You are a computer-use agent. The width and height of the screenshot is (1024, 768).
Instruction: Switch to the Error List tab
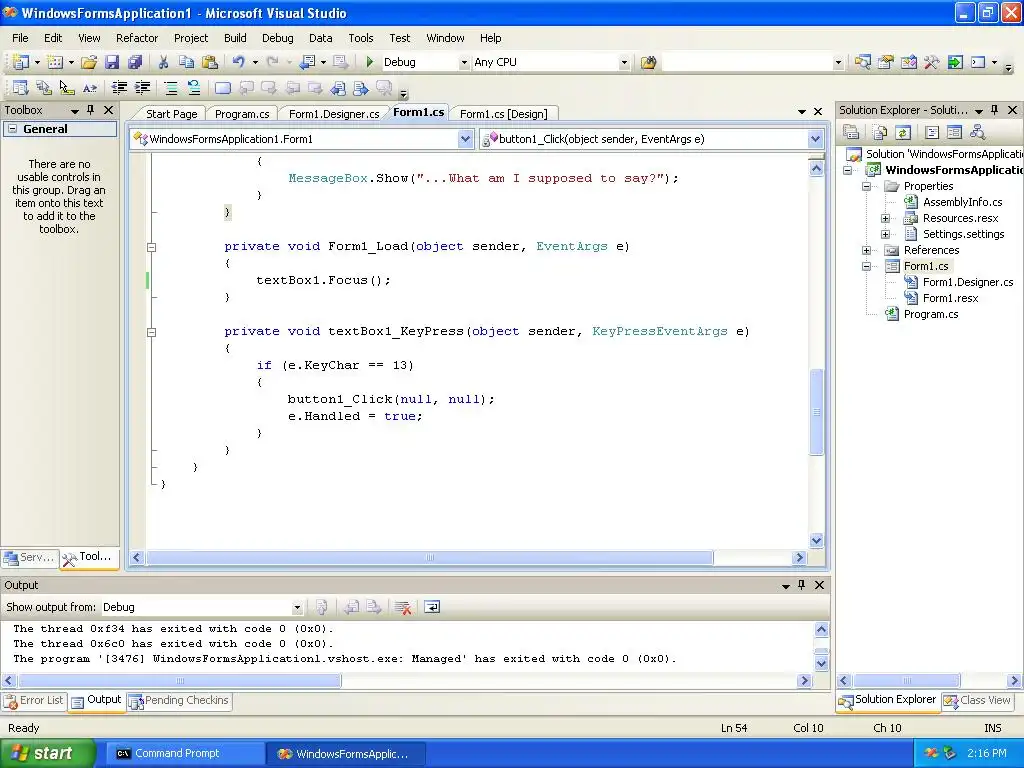pyautogui.click(x=34, y=700)
